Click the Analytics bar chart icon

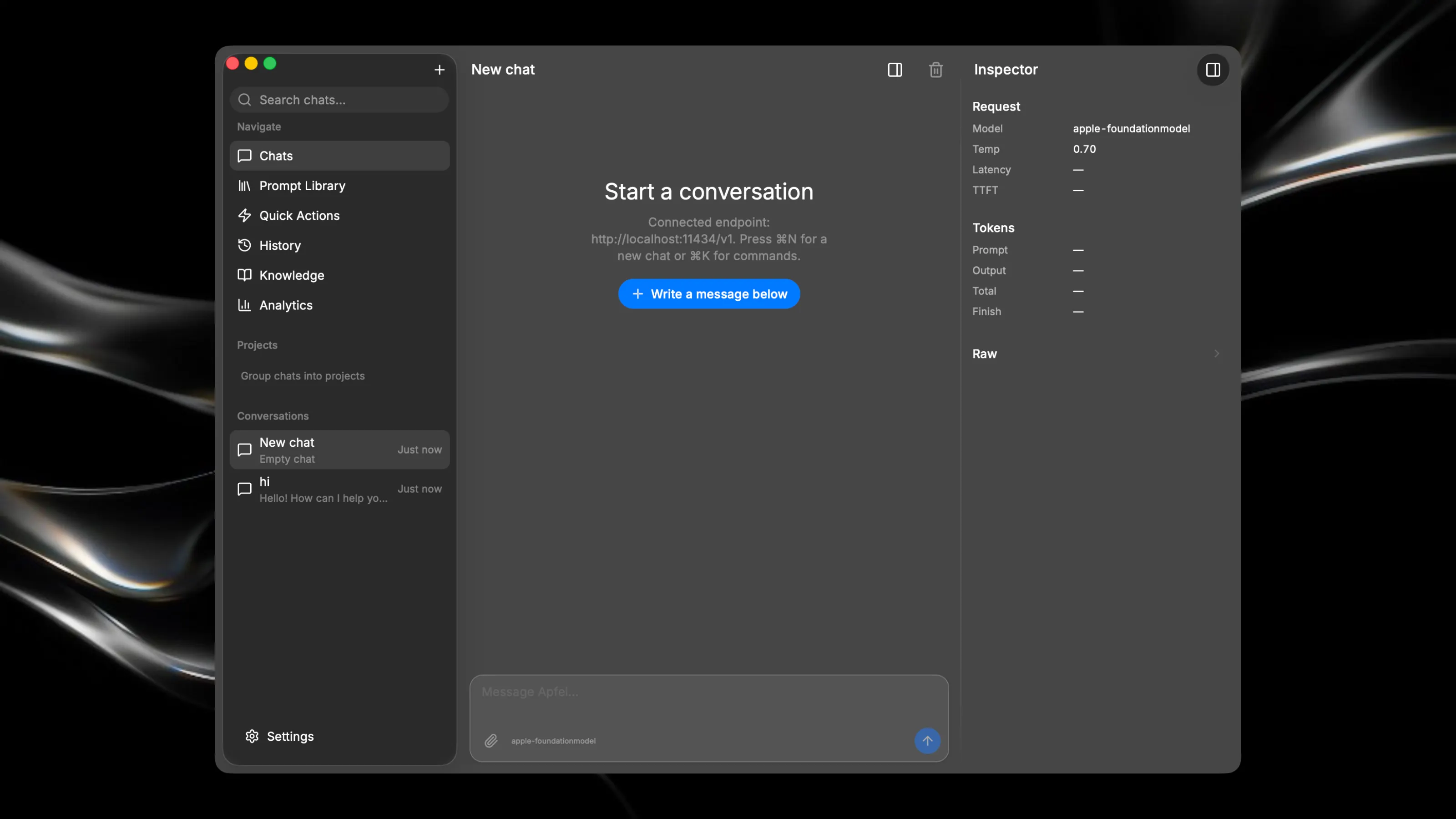pos(244,305)
